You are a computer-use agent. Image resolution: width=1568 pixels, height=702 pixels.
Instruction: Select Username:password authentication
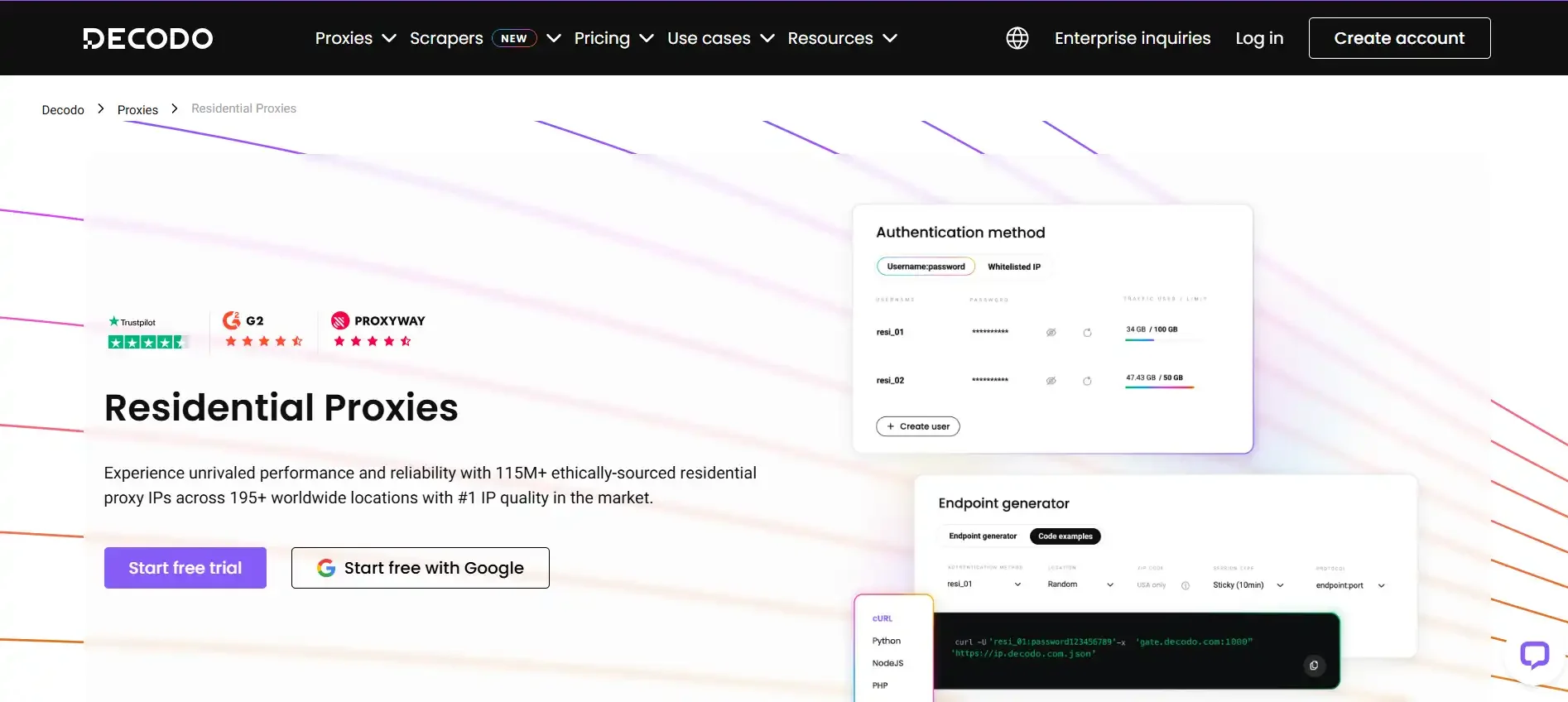coord(926,267)
